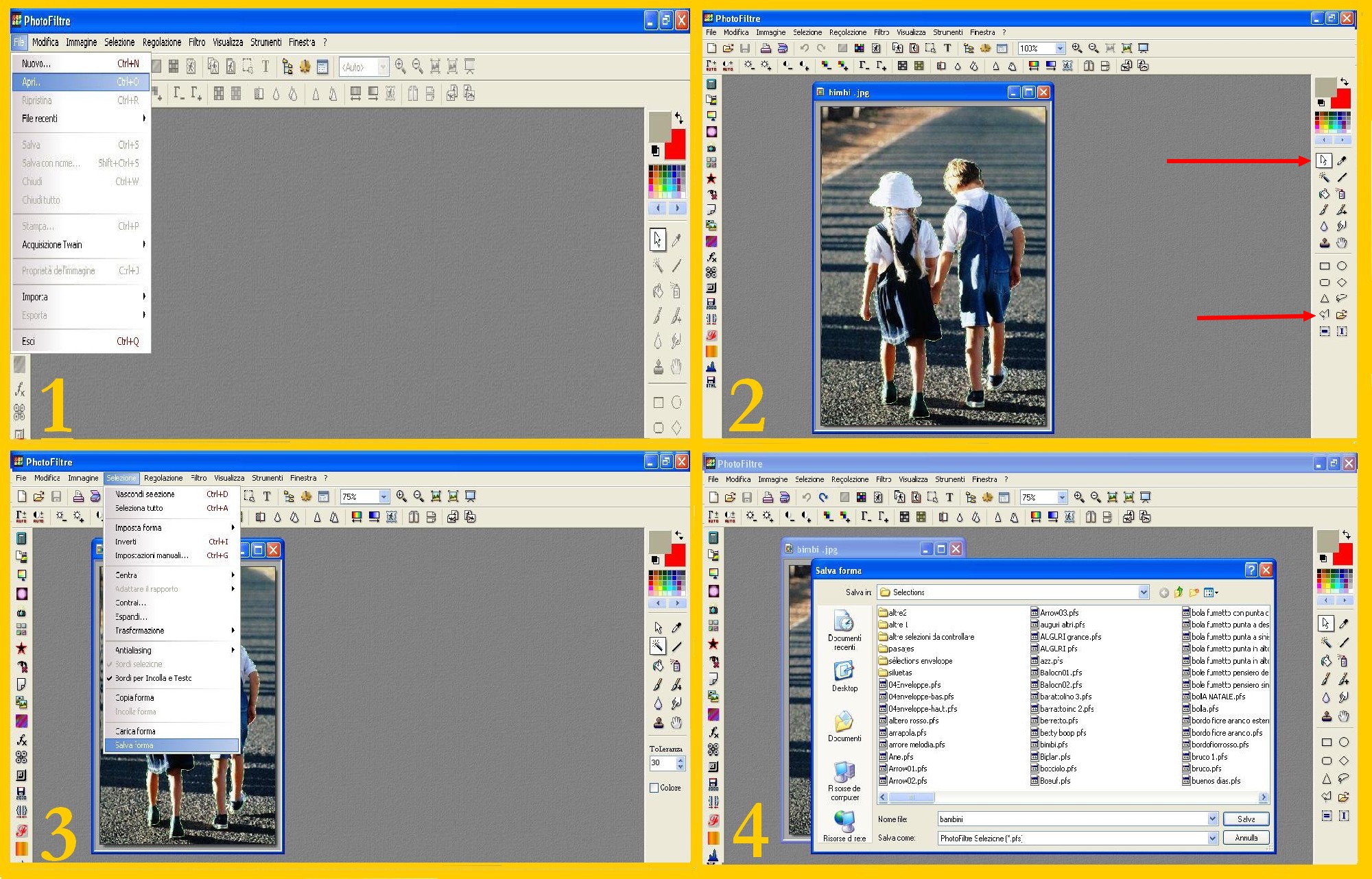Click Up One Level icon in Salva forma dialog
The height and width of the screenshot is (879, 1372).
[x=1179, y=592]
